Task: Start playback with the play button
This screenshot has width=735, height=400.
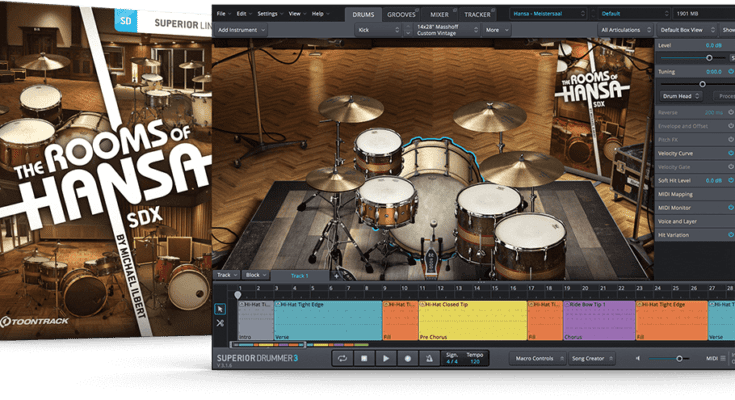Action: tap(386, 357)
